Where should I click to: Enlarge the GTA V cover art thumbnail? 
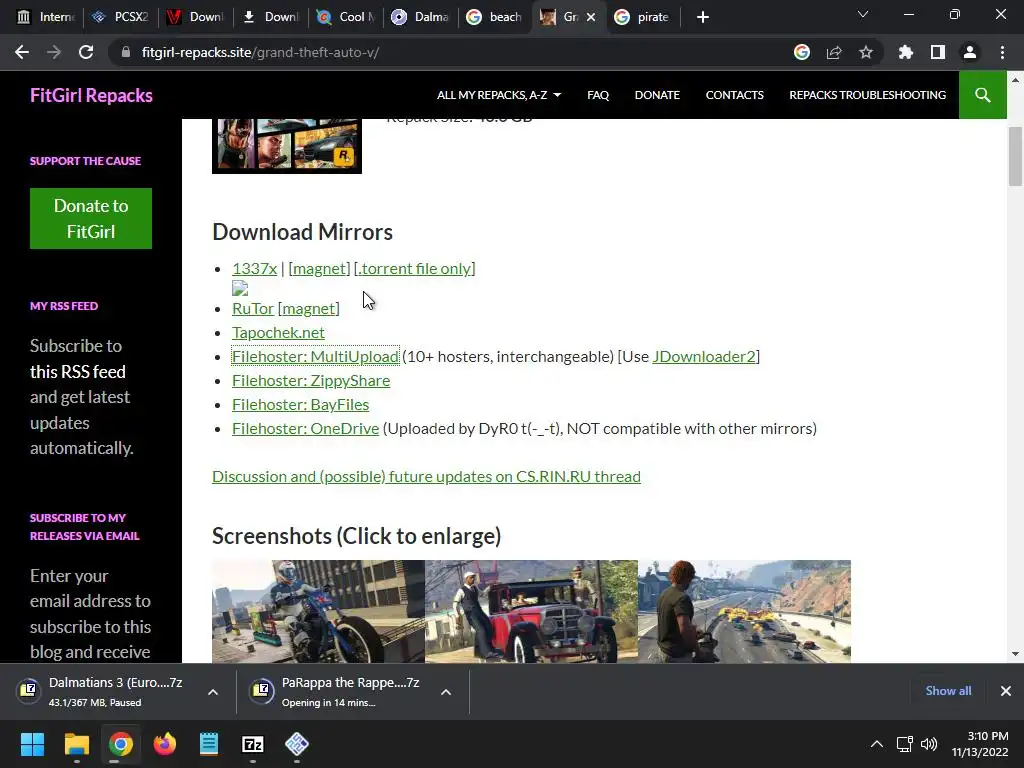tap(287, 146)
